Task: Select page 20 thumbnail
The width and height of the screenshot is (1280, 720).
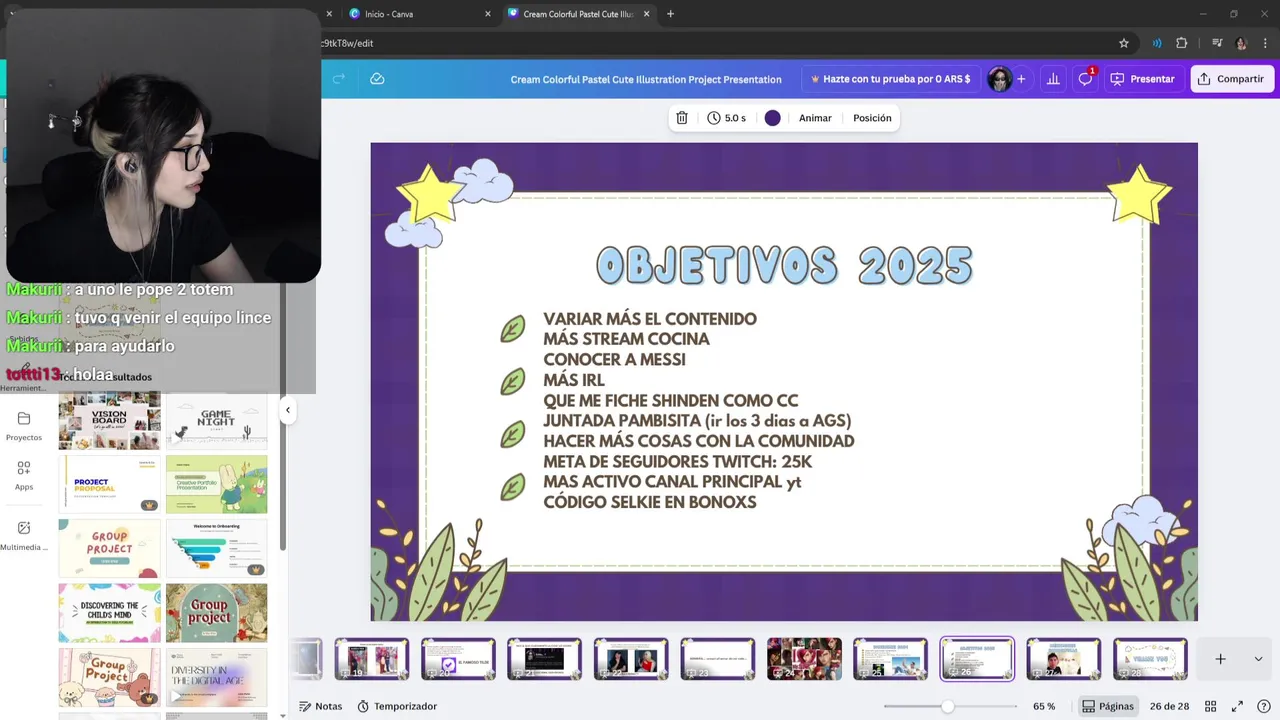Action: coord(458,659)
